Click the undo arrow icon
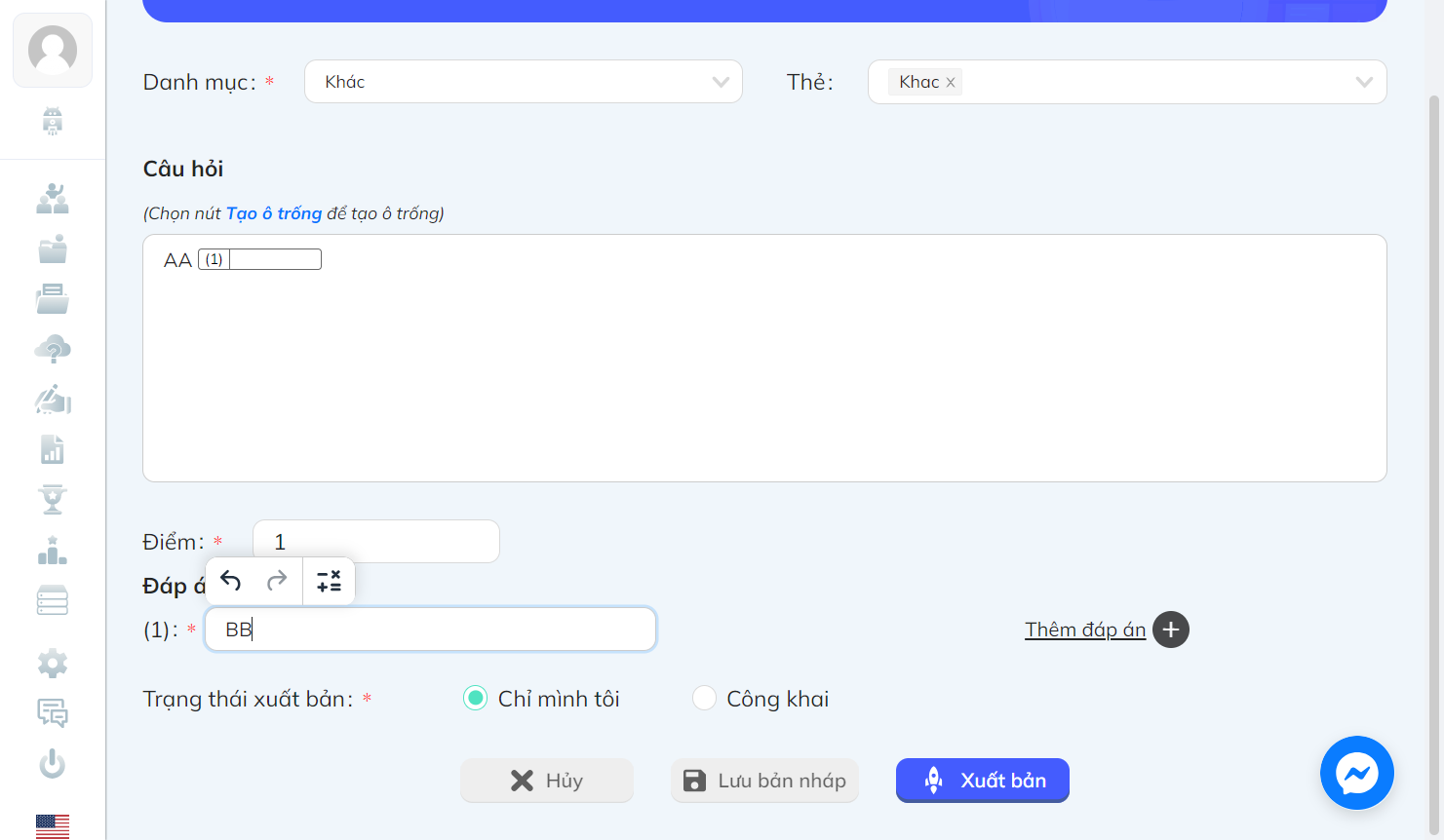This screenshot has height=840, width=1444. 231,581
